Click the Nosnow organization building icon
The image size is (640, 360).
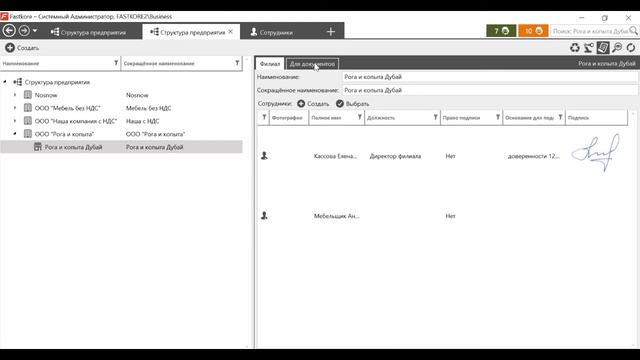point(28,95)
